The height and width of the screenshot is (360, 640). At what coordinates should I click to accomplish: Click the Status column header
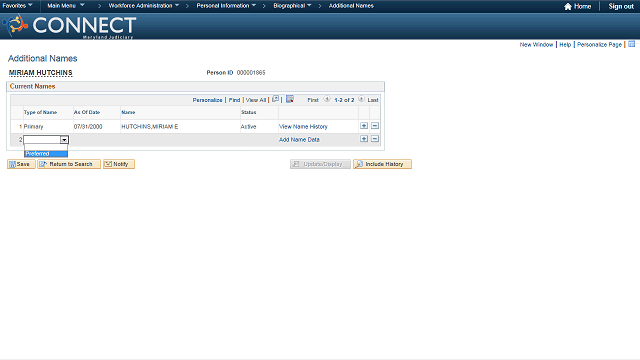click(249, 112)
